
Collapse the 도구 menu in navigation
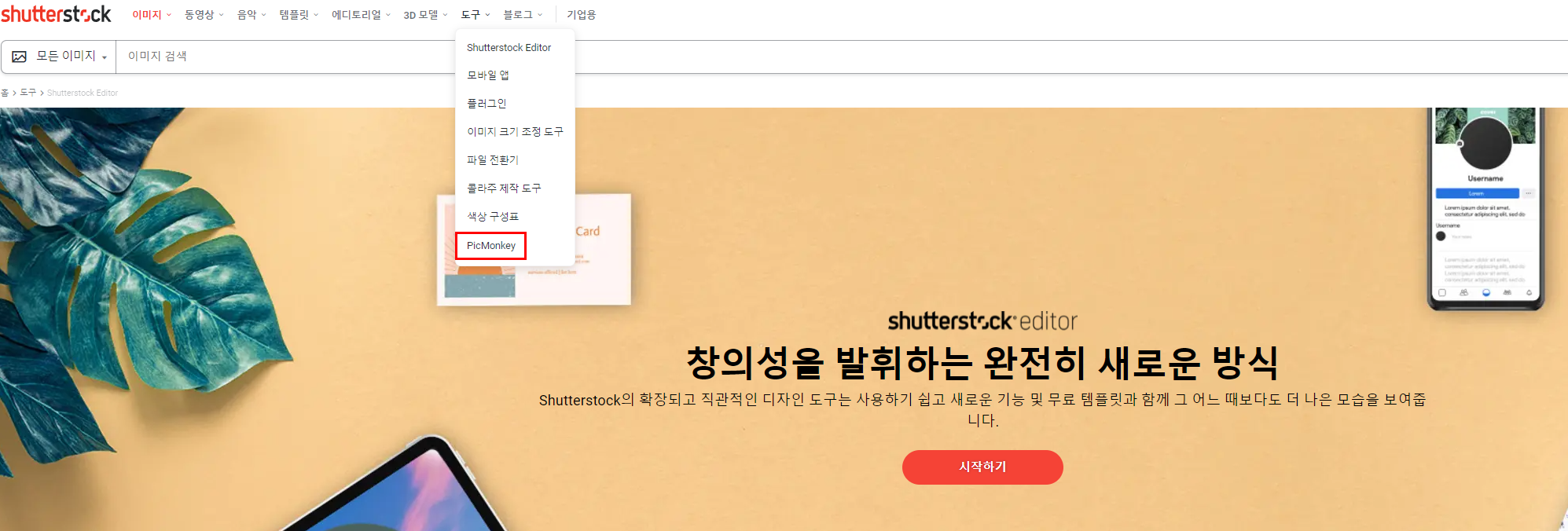[x=476, y=15]
